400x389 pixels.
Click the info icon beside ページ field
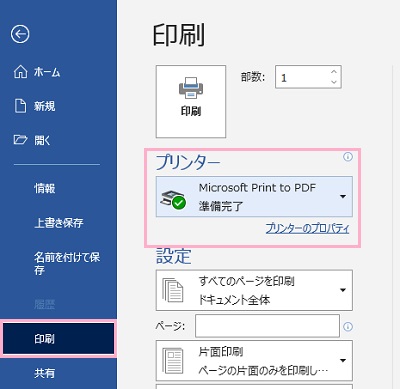(348, 327)
